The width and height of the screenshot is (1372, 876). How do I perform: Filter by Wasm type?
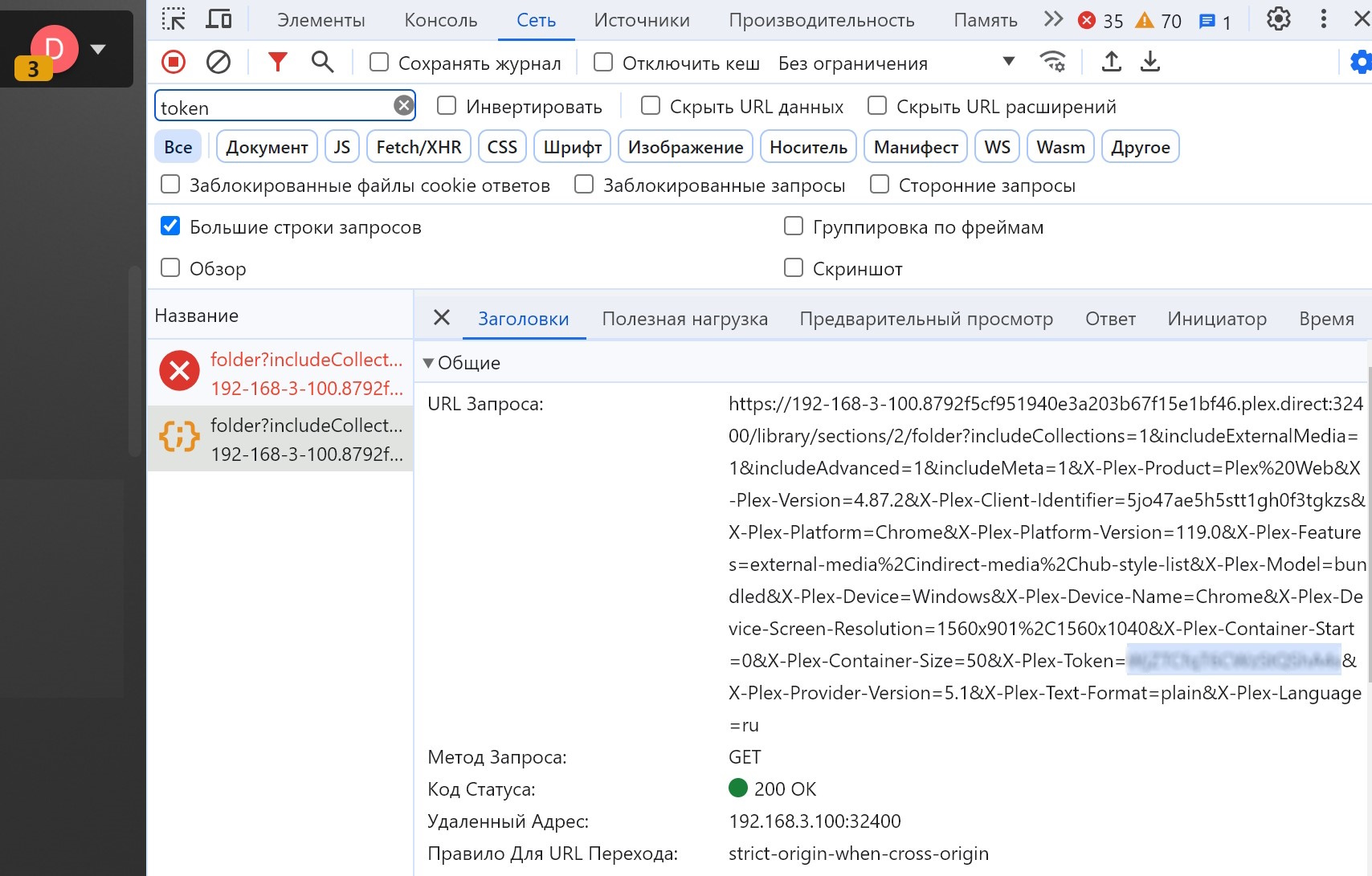[x=1060, y=147]
